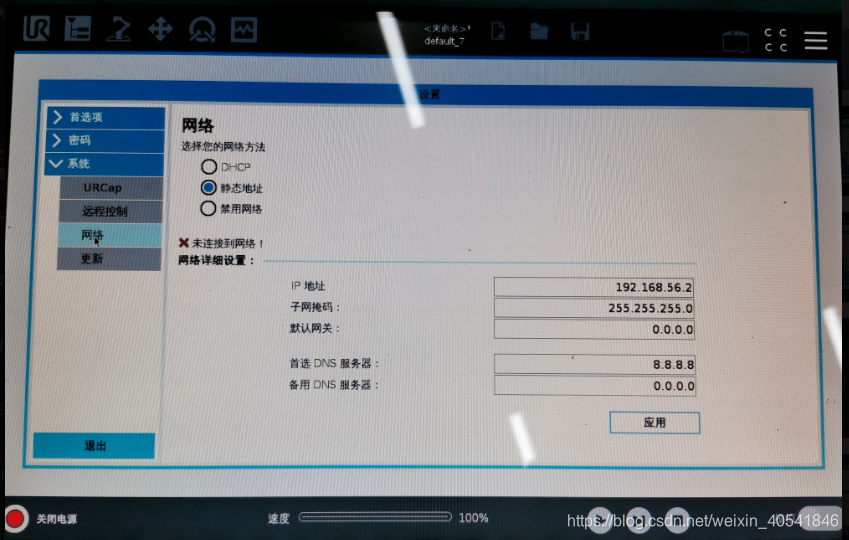Expand the 首选项 section

tap(106, 117)
